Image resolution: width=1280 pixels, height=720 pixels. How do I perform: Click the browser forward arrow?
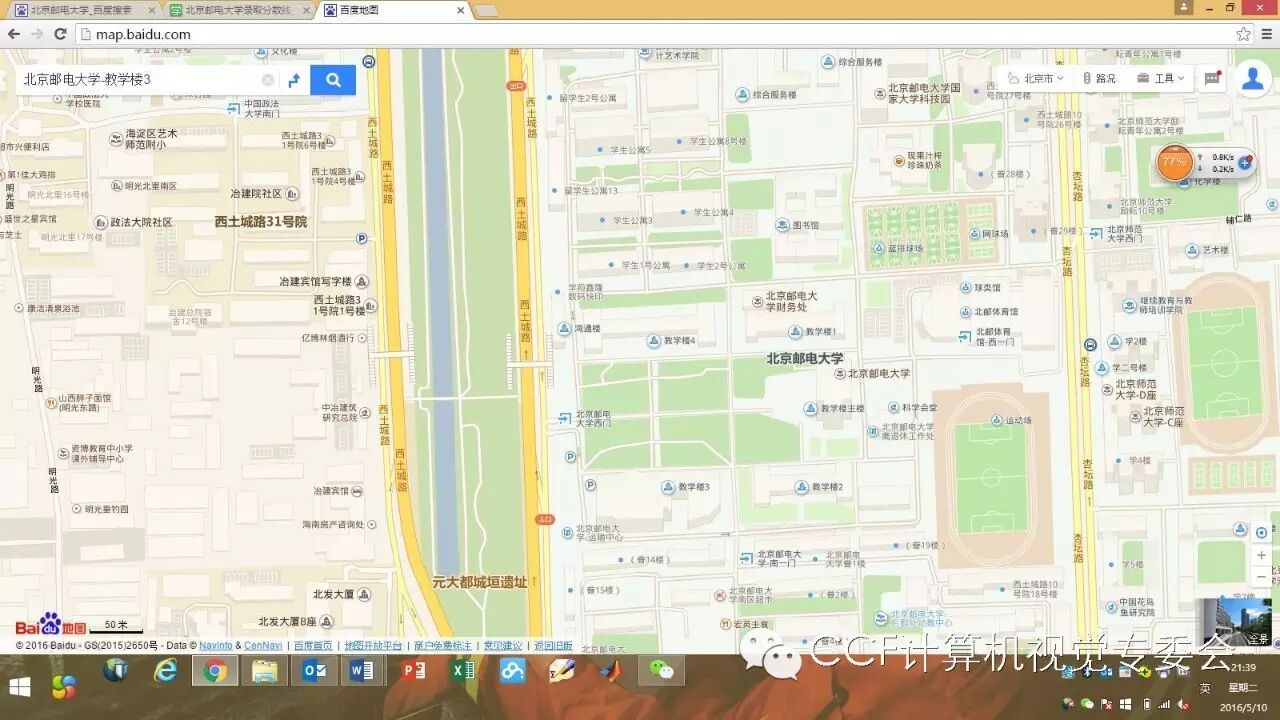[37, 34]
